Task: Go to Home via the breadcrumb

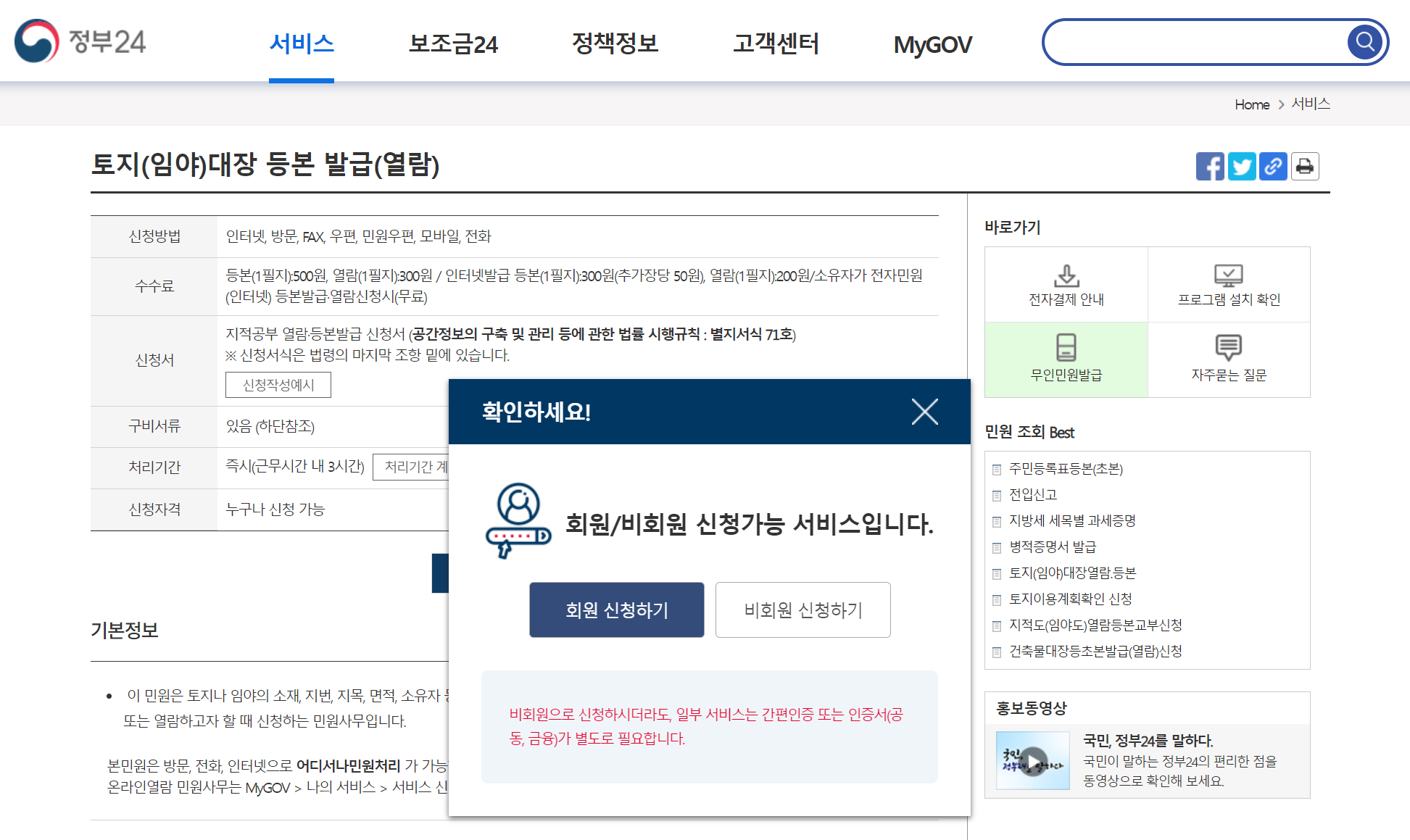Action: [1252, 104]
